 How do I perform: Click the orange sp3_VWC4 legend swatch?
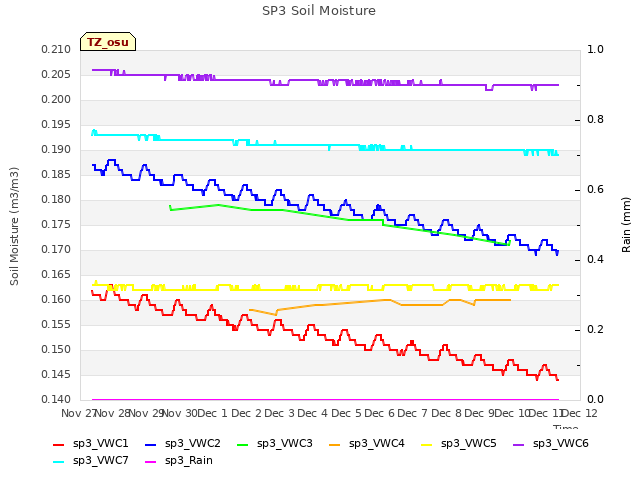[x=335, y=444]
